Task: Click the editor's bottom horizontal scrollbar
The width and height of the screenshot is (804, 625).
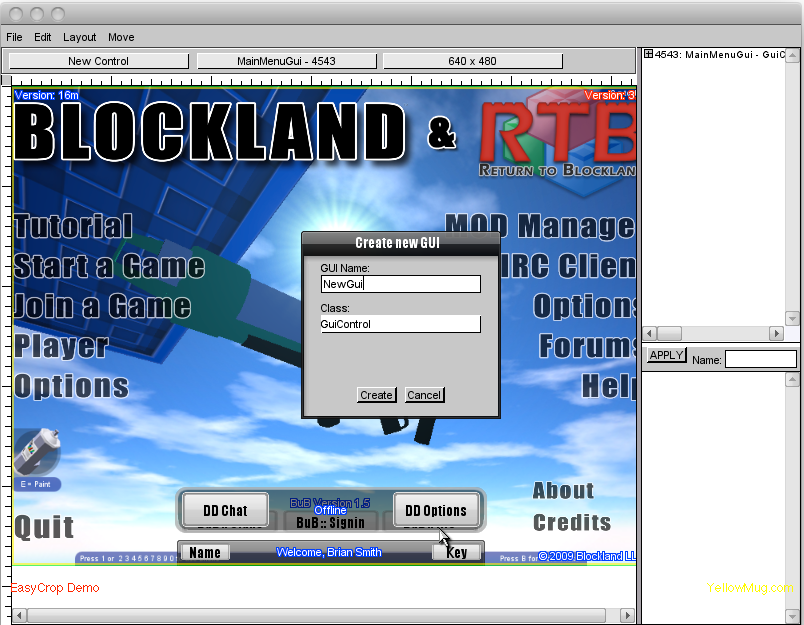Action: pos(320,615)
